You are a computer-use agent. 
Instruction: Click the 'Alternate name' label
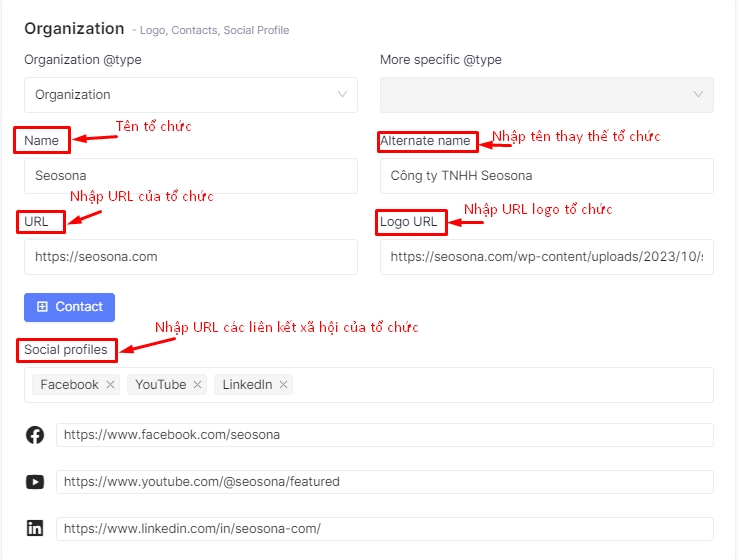pos(425,140)
